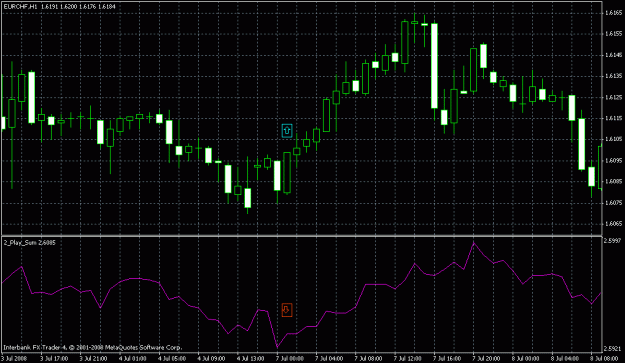This screenshot has width=625, height=363.
Task: Click the 1.6095 price axis label
Action: [x=613, y=160]
